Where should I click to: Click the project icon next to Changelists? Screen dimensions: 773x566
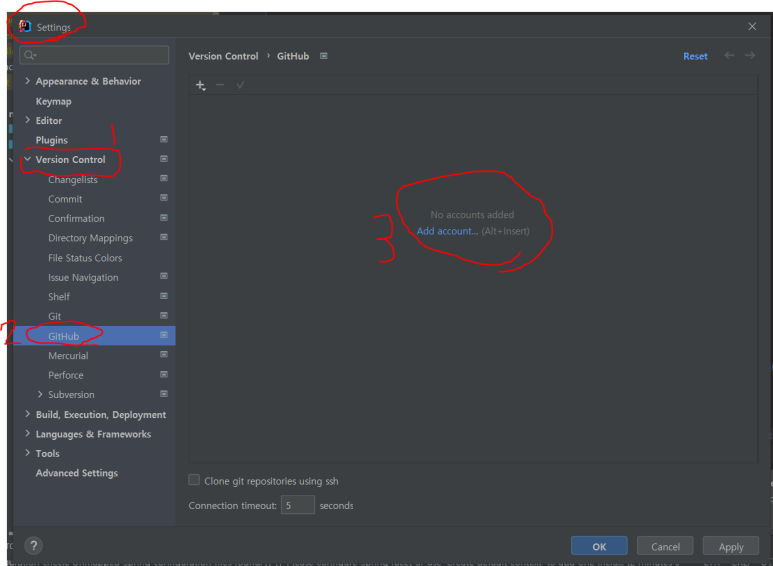pos(164,178)
